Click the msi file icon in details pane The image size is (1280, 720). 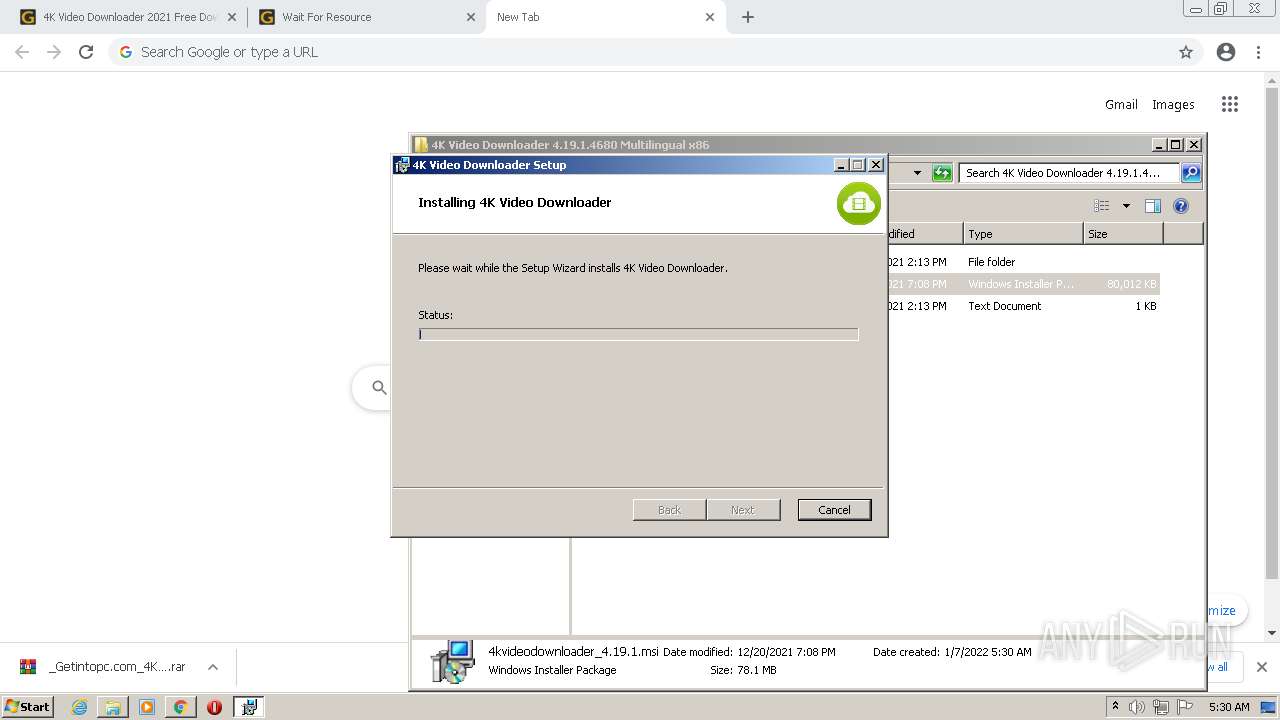click(452, 661)
